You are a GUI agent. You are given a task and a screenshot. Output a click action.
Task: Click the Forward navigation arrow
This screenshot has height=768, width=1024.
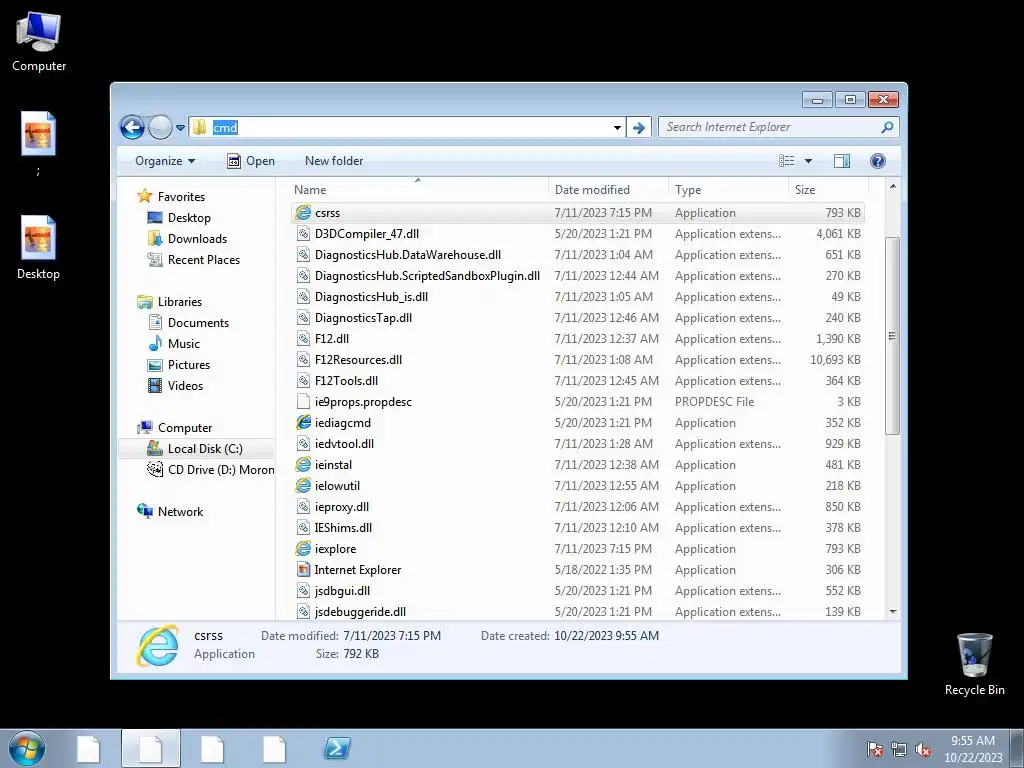click(x=160, y=127)
